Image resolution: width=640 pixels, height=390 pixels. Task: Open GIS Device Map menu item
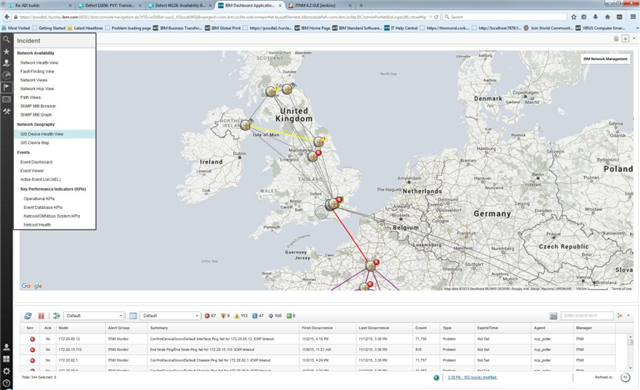tap(35, 143)
